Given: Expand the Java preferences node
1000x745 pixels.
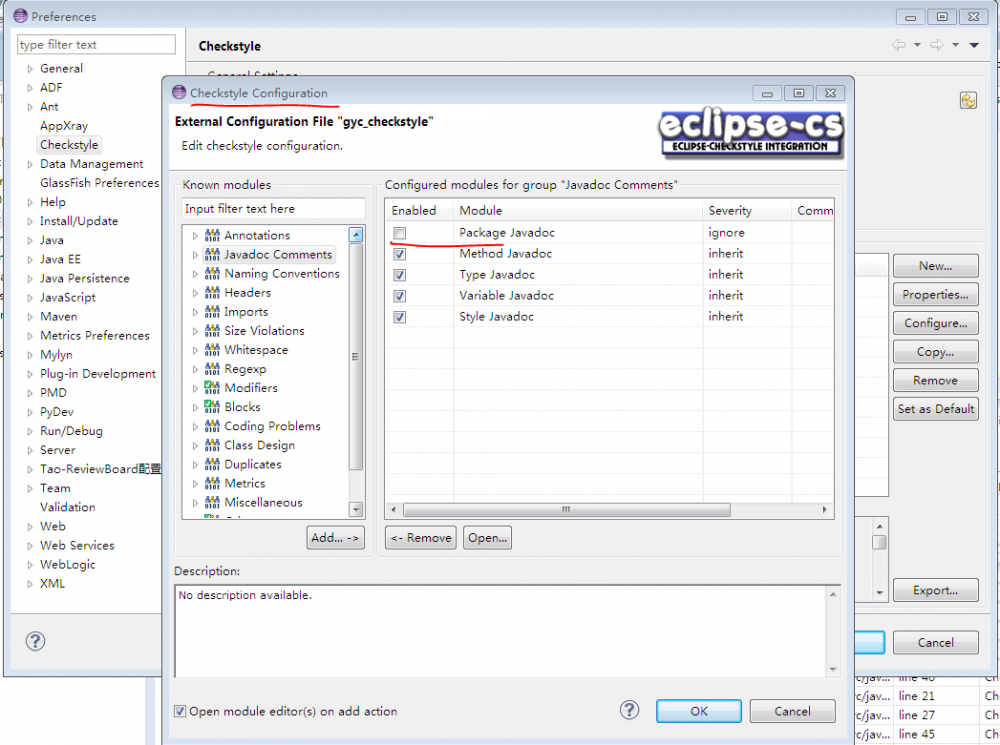Looking at the screenshot, I should (30, 240).
